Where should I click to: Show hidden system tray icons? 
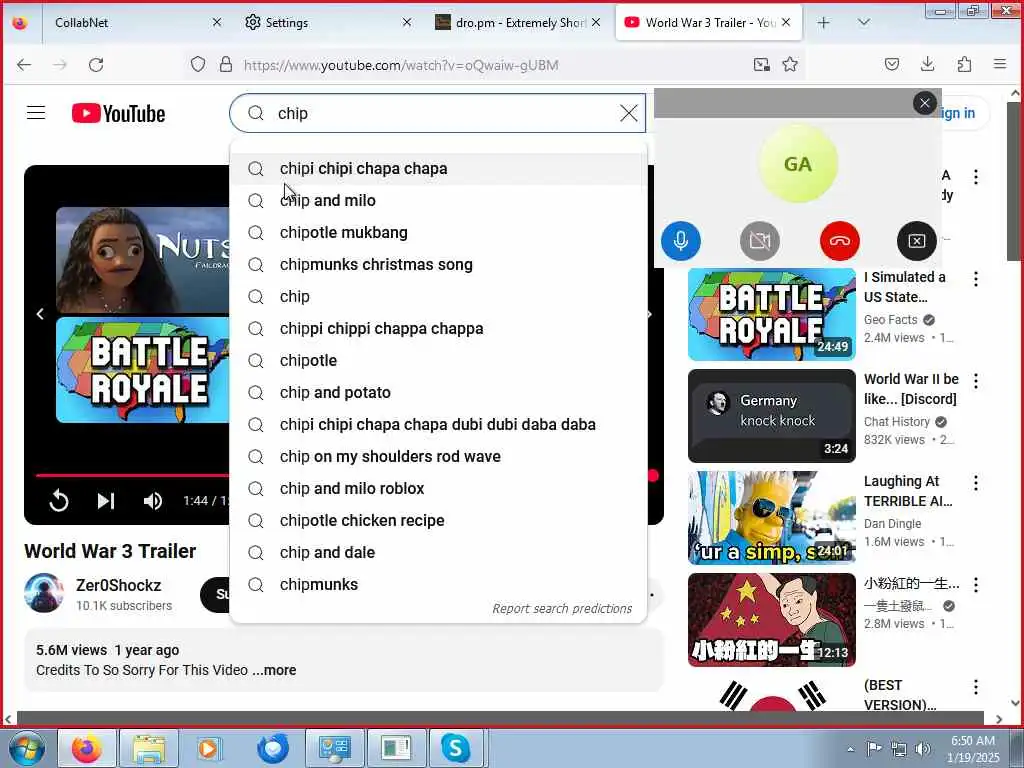(850, 749)
